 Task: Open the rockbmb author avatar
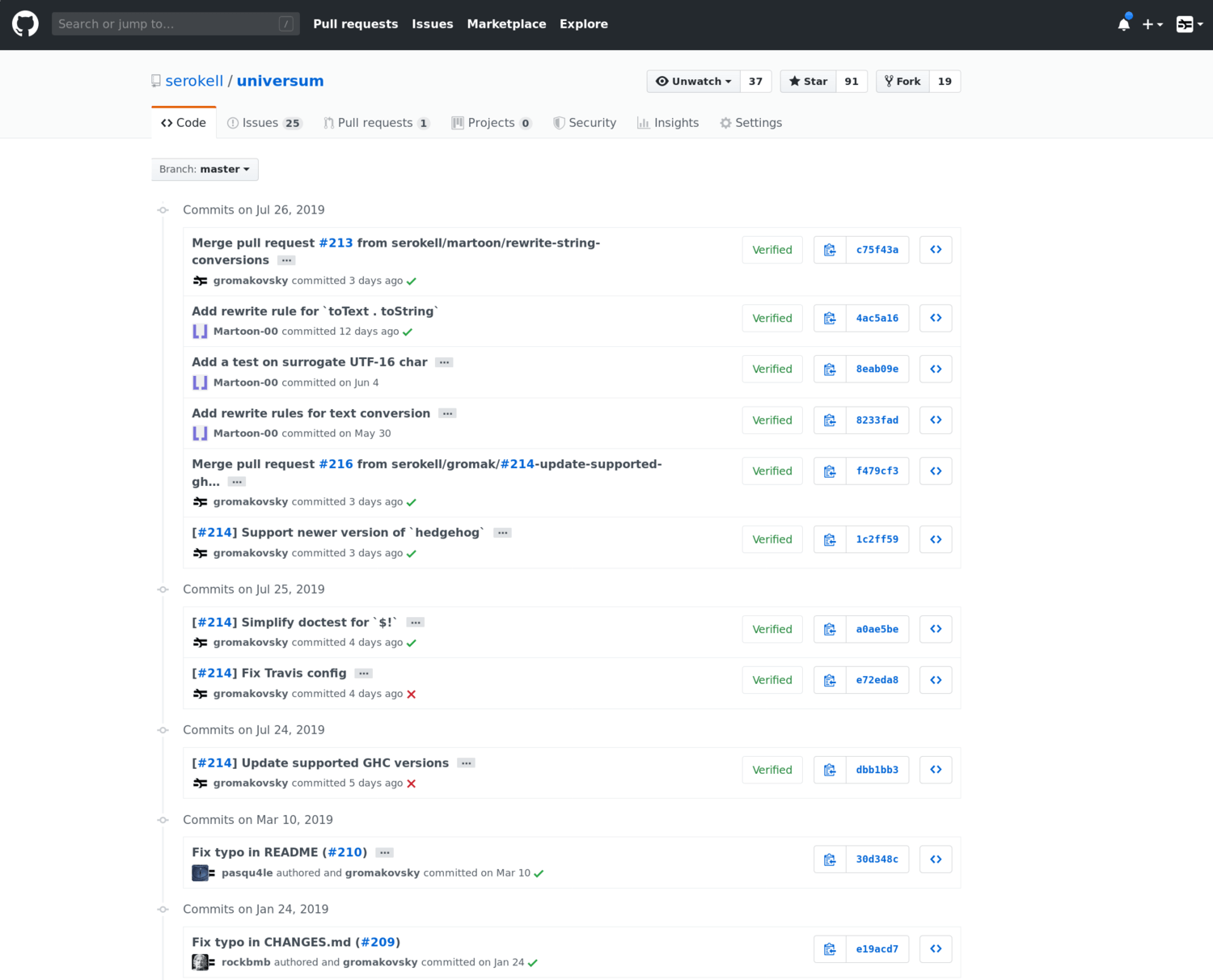tap(200, 962)
